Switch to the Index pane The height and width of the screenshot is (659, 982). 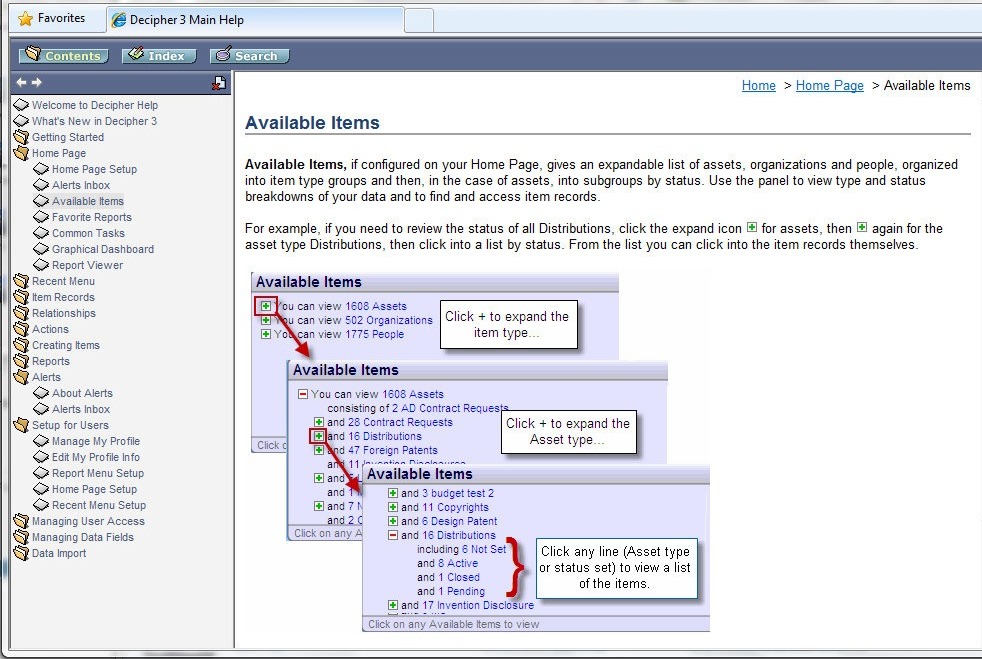[x=159, y=55]
